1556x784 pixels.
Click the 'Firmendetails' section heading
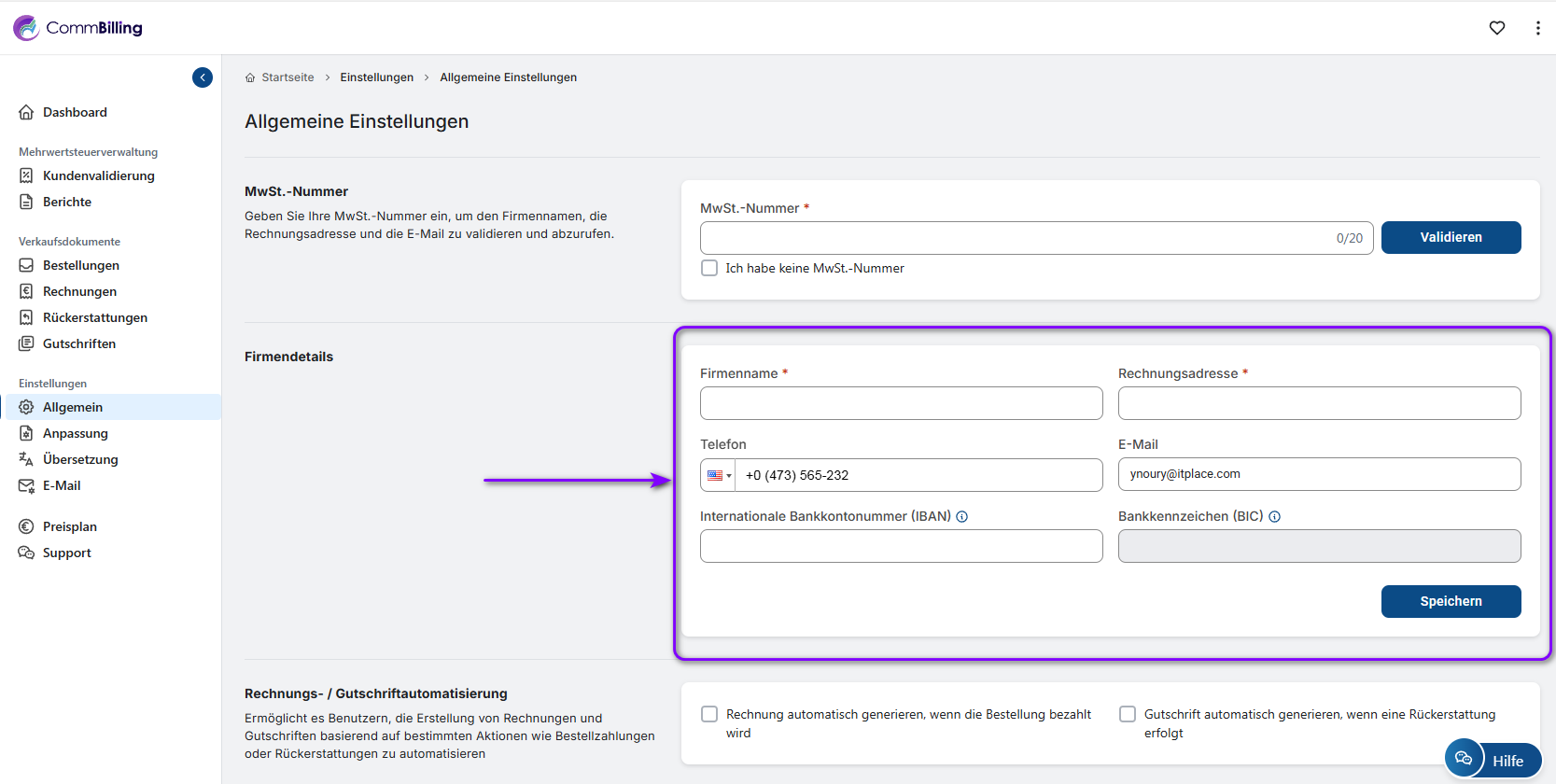(288, 357)
